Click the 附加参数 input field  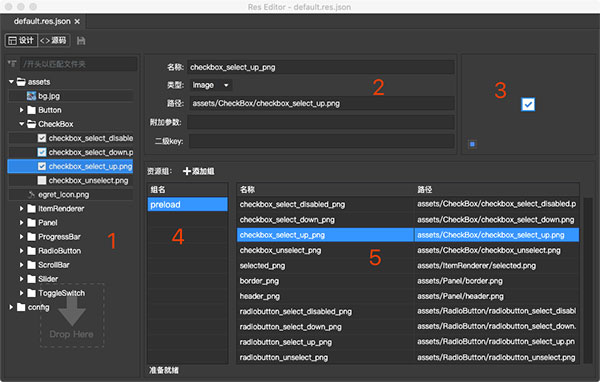point(321,122)
